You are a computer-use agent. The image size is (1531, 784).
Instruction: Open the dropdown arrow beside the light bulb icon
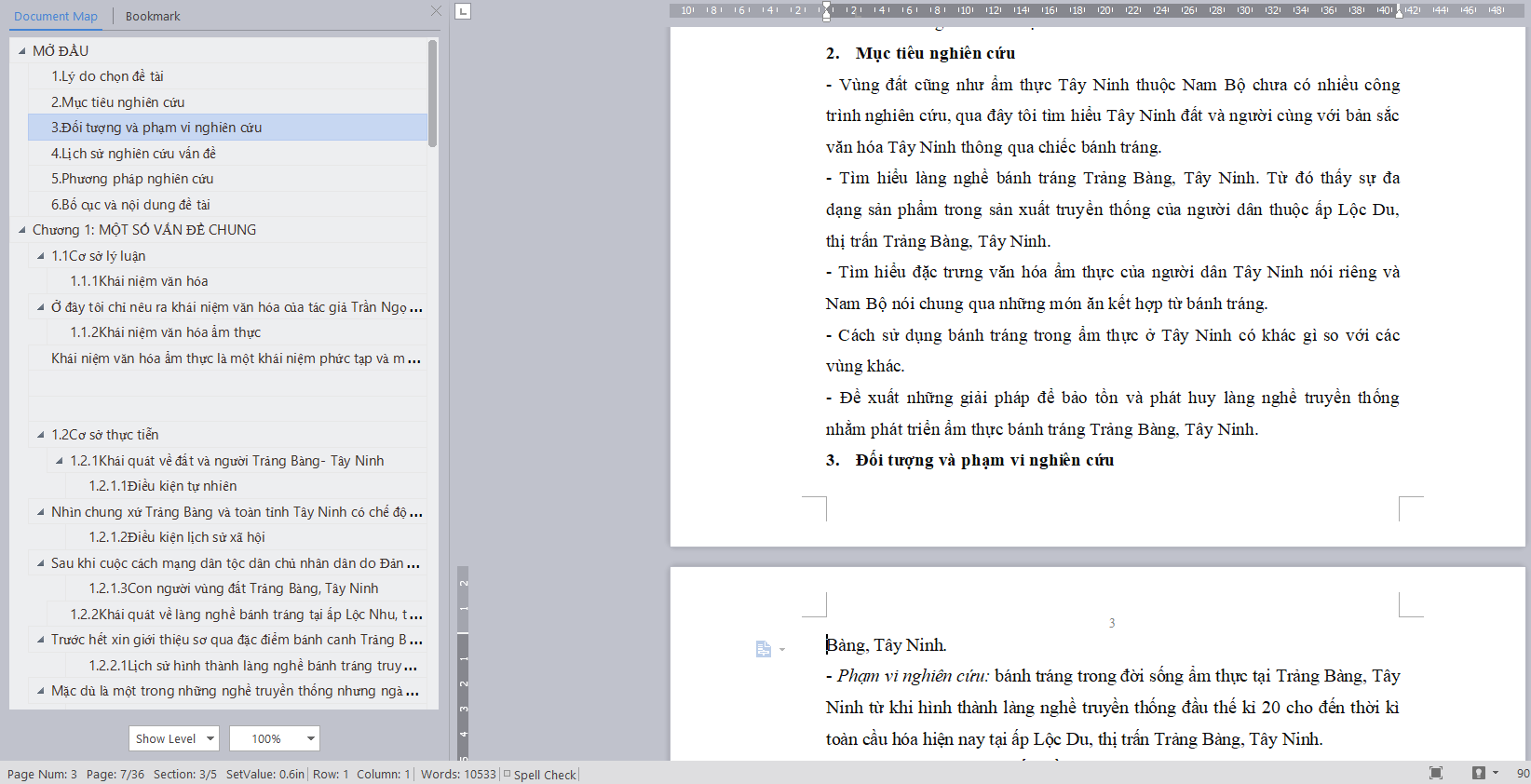[1496, 773]
